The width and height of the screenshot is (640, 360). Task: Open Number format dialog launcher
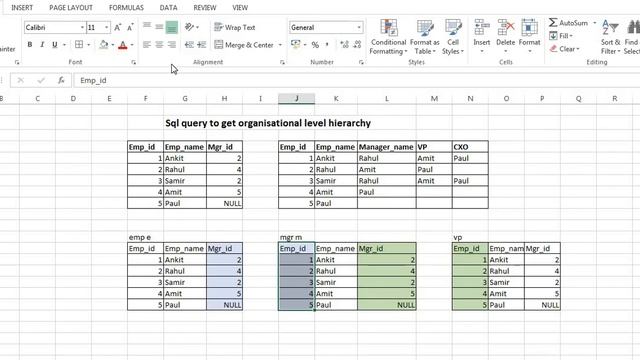tap(361, 62)
